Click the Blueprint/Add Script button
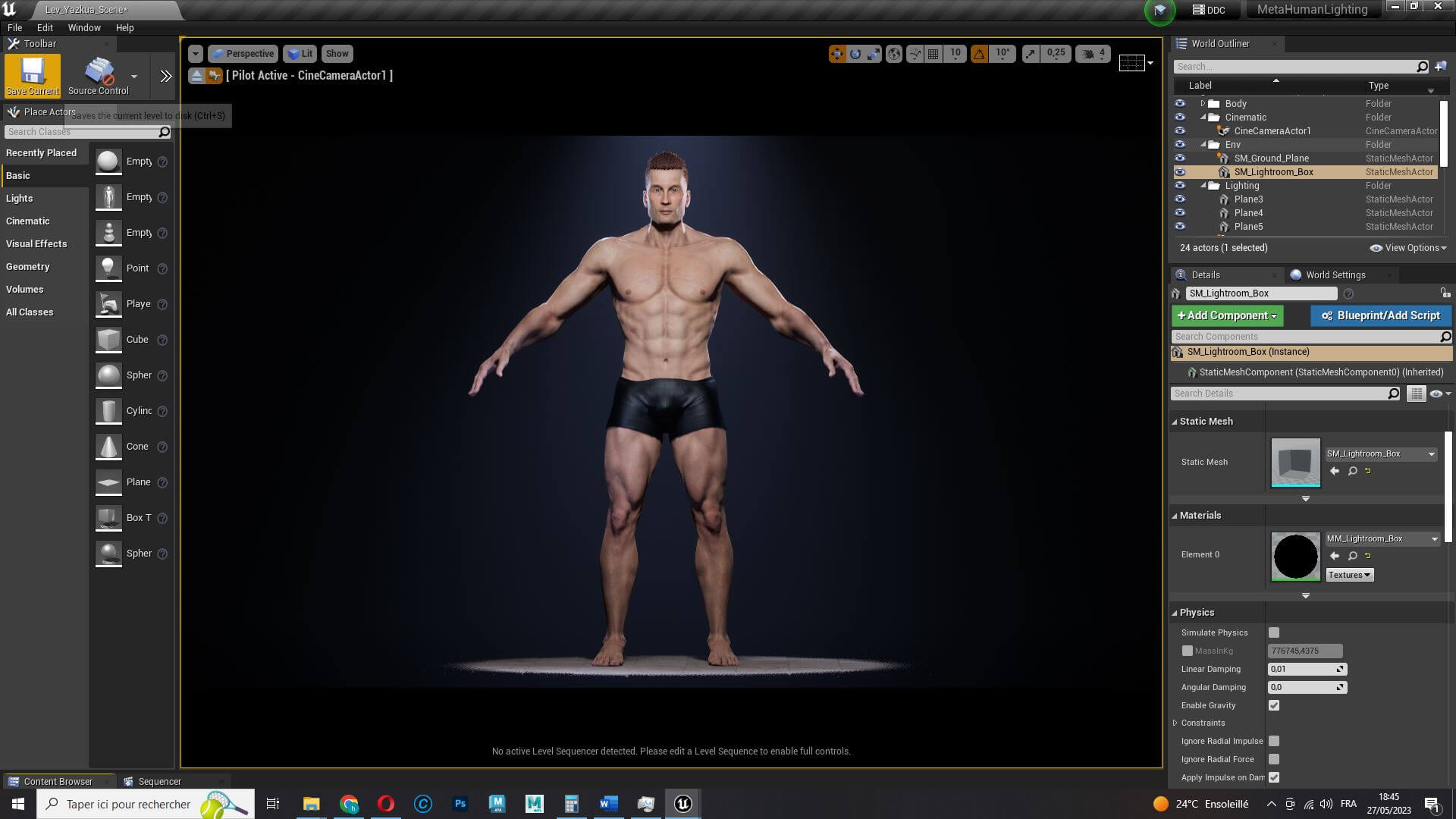 [x=1380, y=315]
